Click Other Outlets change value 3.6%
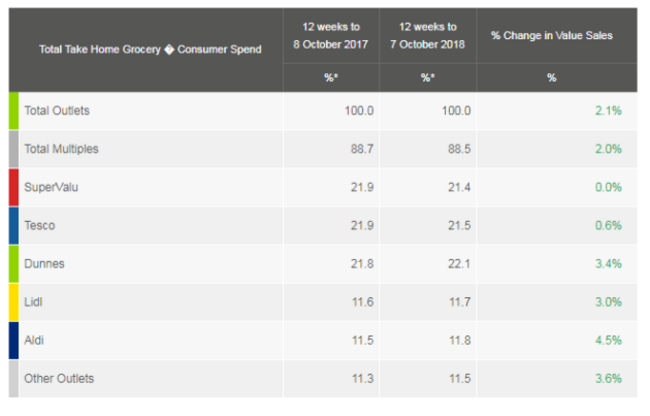This screenshot has width=650, height=416. click(609, 378)
